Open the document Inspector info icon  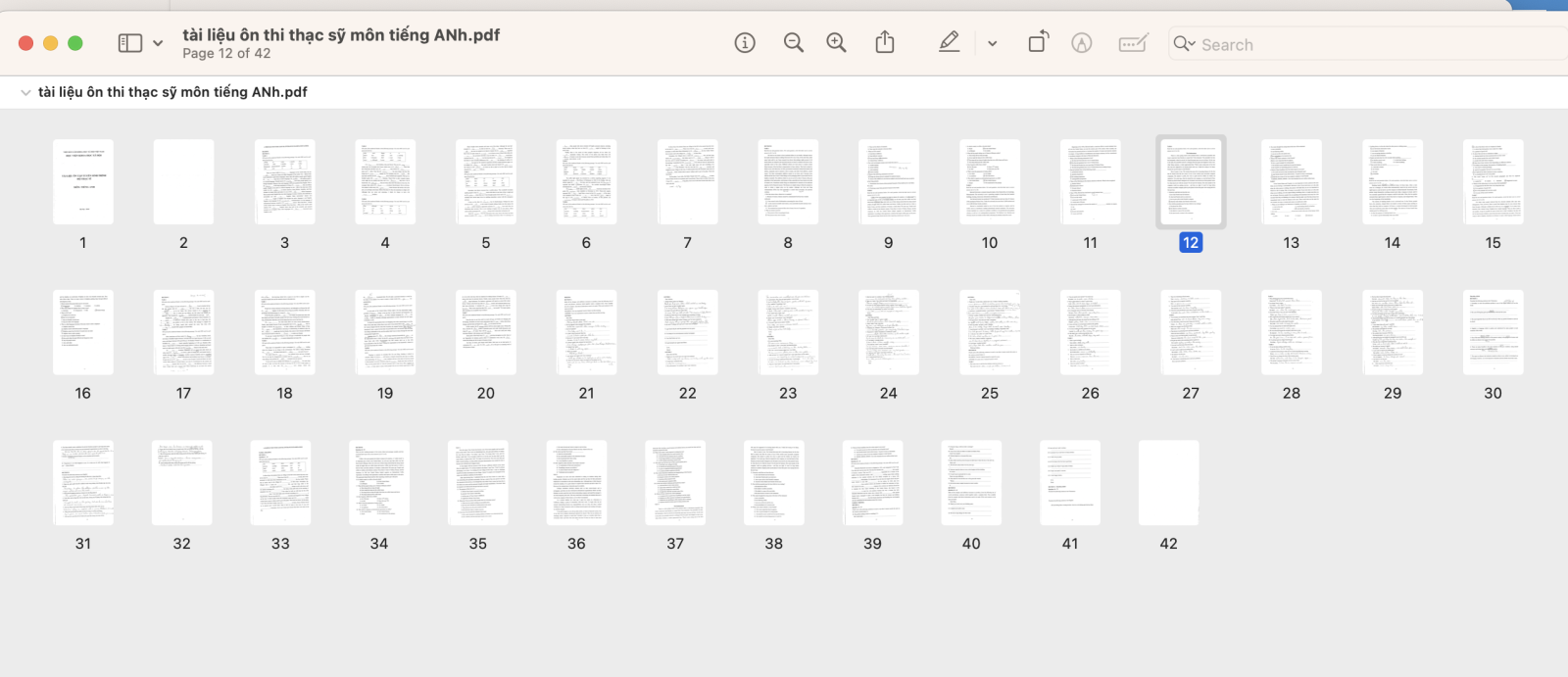745,43
